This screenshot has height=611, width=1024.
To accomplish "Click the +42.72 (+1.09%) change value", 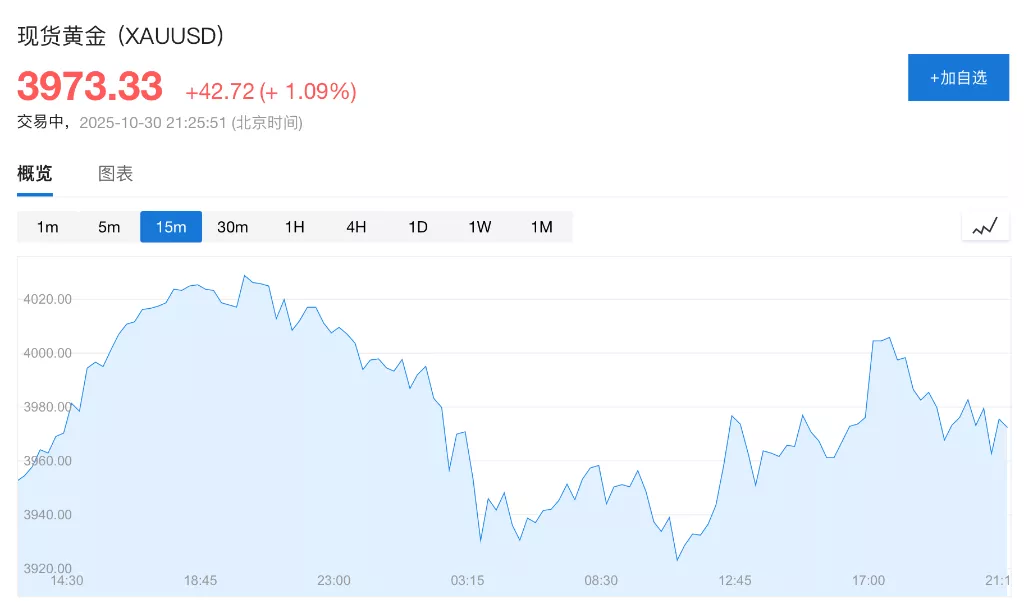I will (271, 92).
